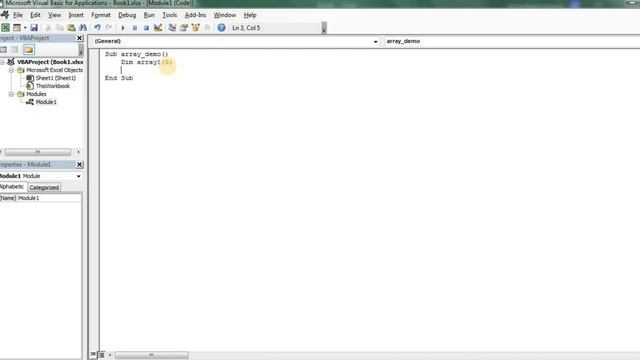The height and width of the screenshot is (360, 640).
Task: Click the Project pane scroll right arrow
Action: (78, 152)
